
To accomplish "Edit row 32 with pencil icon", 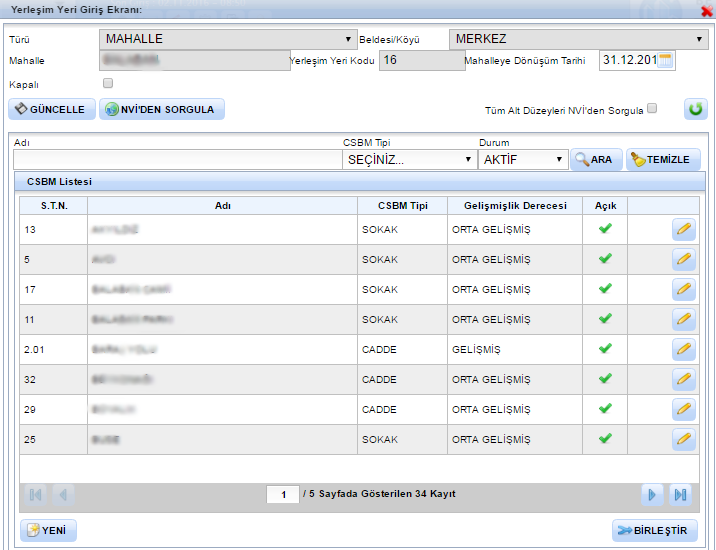I will (684, 380).
